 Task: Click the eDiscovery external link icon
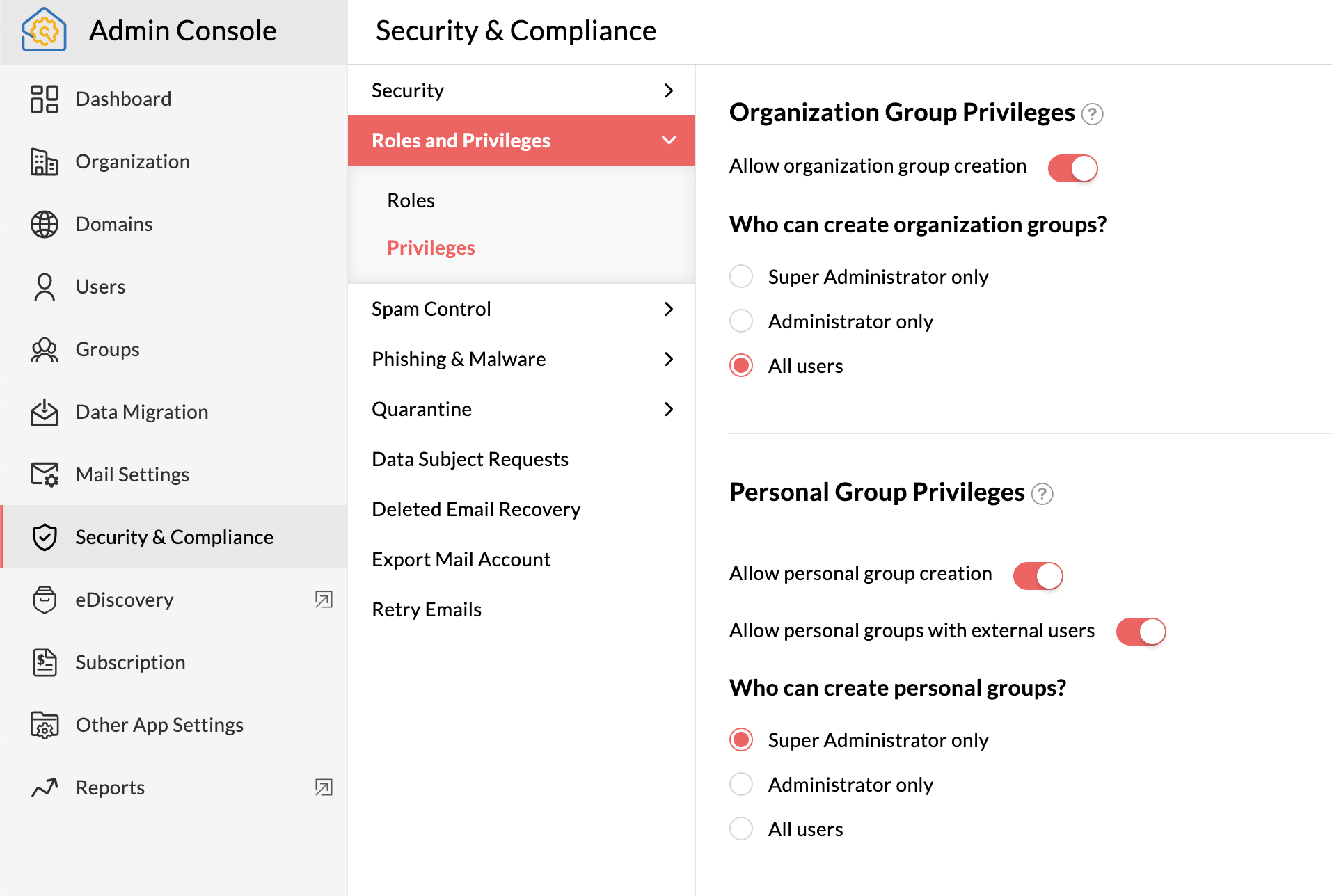(x=324, y=599)
